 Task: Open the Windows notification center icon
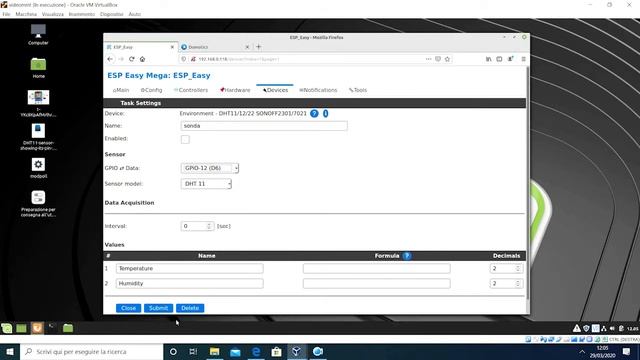627,351
